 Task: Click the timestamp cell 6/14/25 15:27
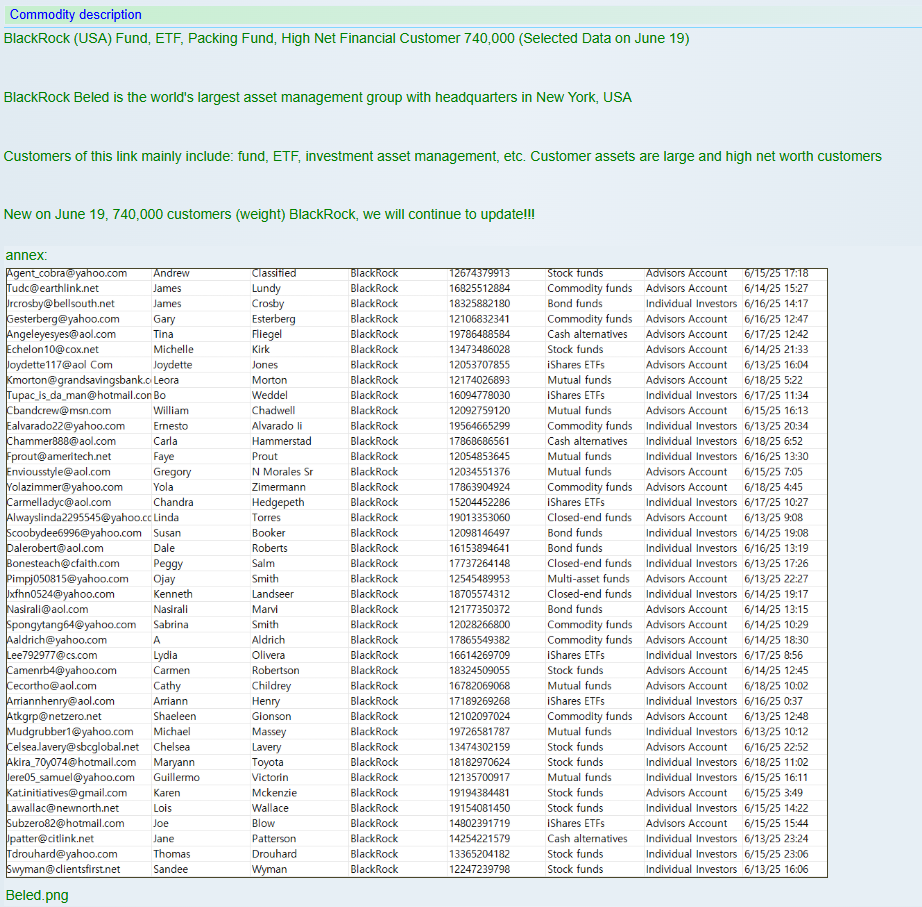[776, 289]
